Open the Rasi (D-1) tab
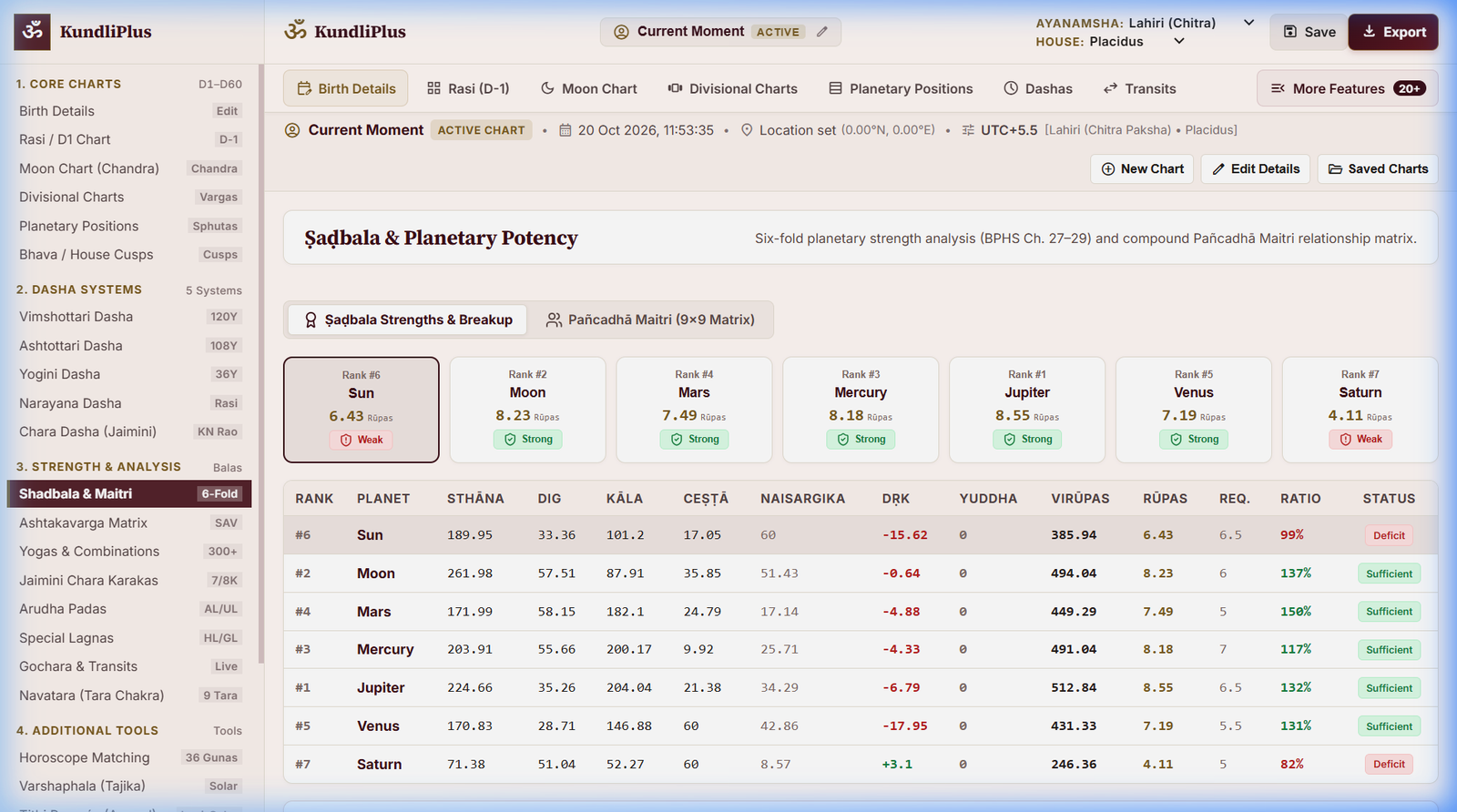 coord(468,88)
